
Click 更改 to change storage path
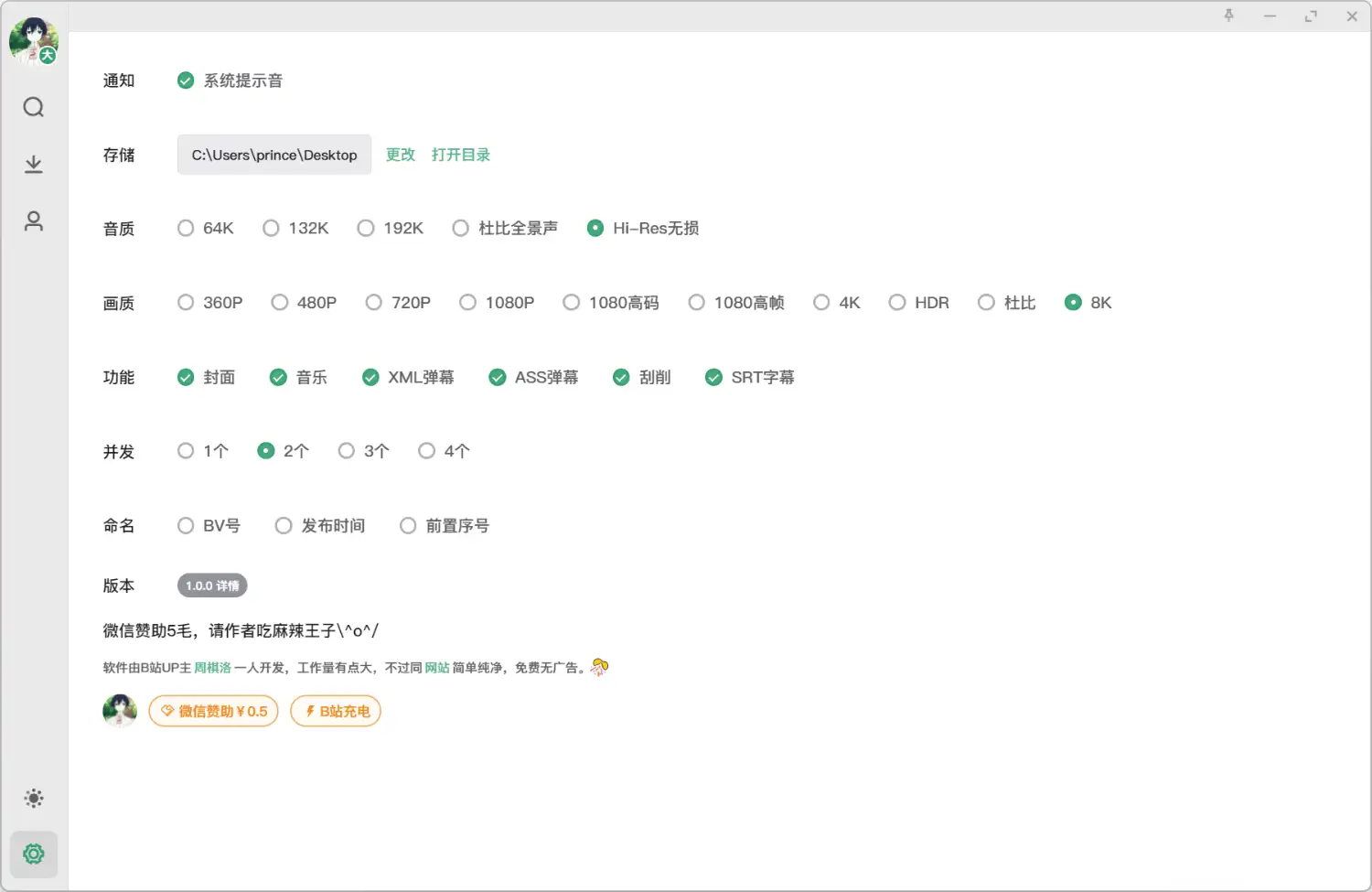tap(401, 155)
